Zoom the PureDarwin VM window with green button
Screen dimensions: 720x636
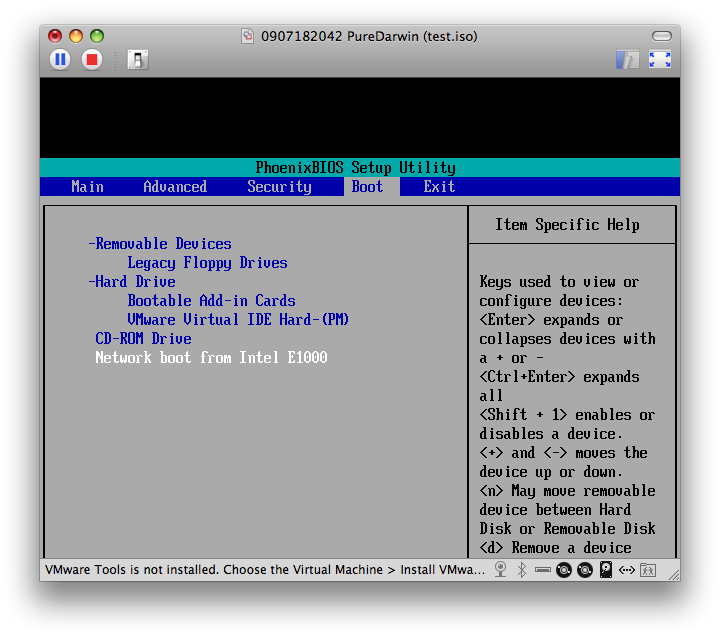tap(97, 36)
